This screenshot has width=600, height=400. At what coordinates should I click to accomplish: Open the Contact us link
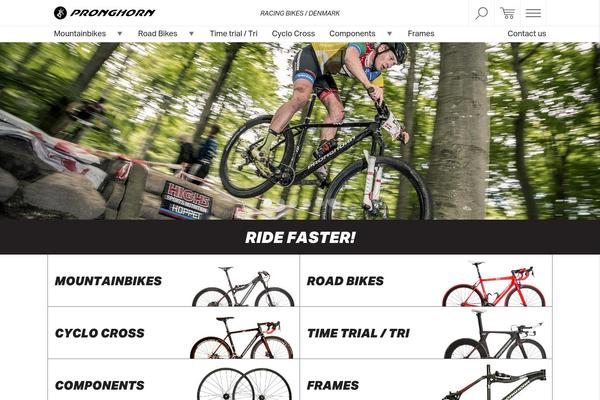pyautogui.click(x=527, y=34)
